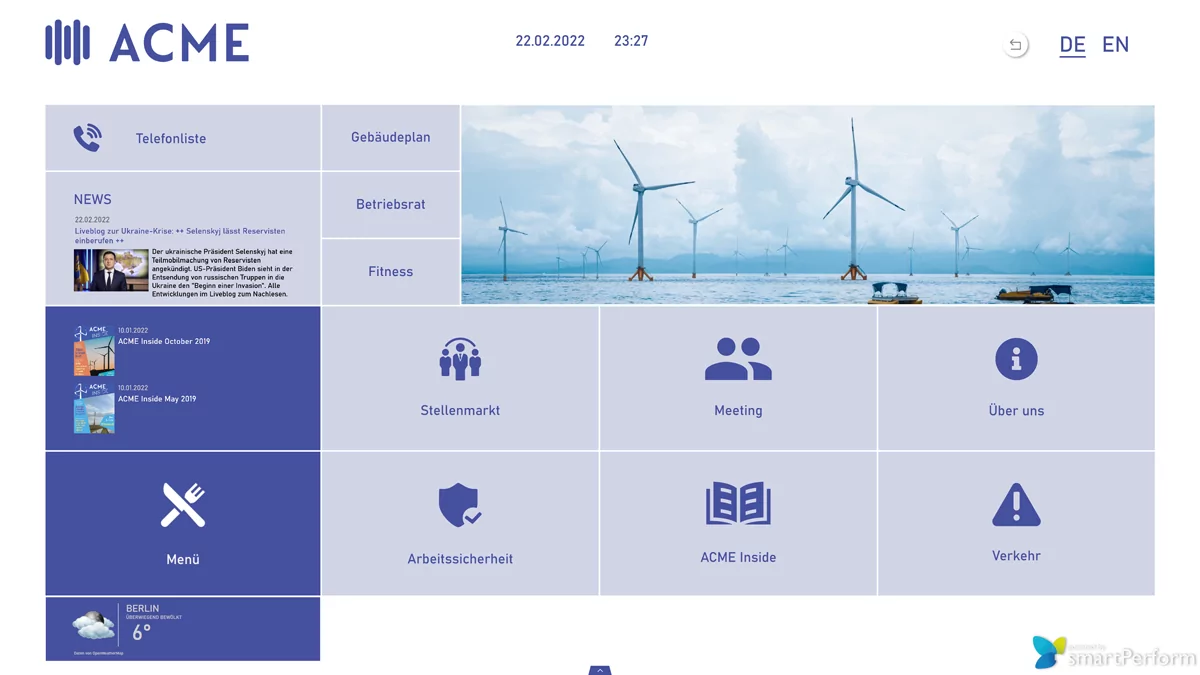Click the Verkehr warning triangle icon

pyautogui.click(x=1016, y=505)
